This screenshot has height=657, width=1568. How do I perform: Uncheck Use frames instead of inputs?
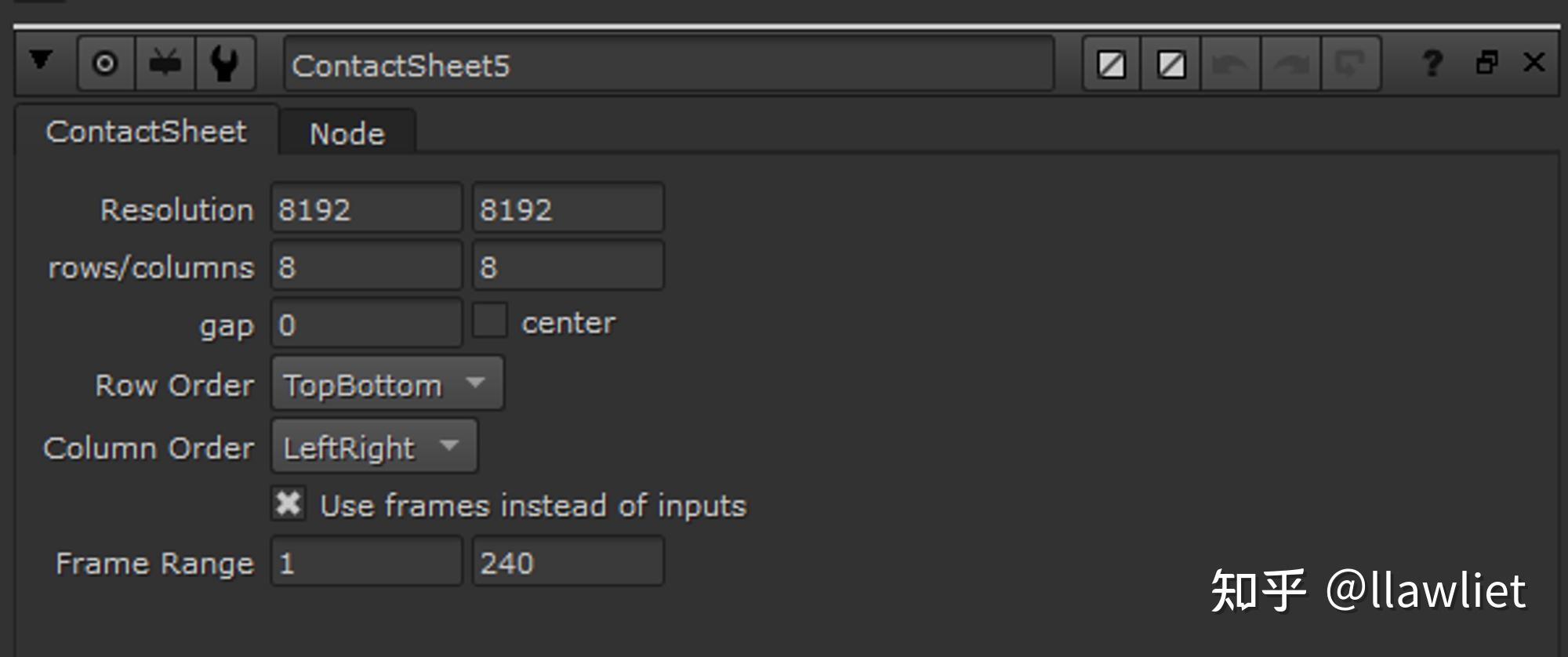(x=289, y=504)
